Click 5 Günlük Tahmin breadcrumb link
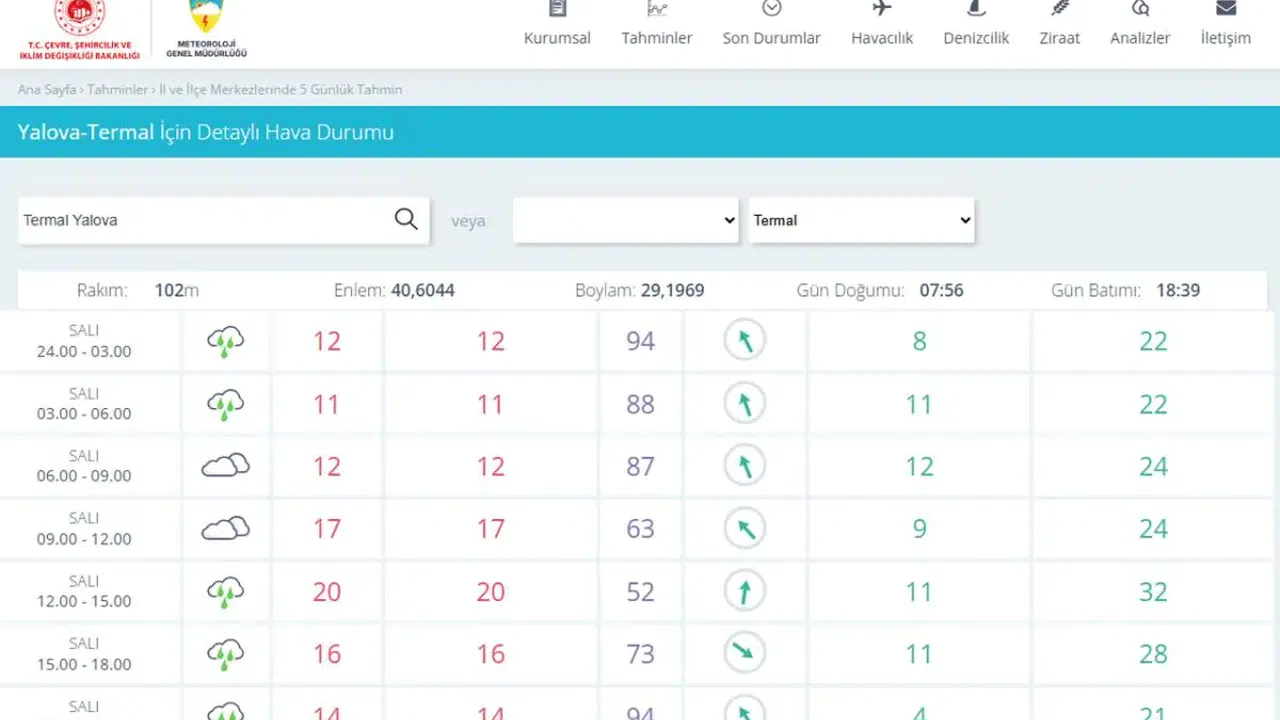1280x720 pixels. 280,90
